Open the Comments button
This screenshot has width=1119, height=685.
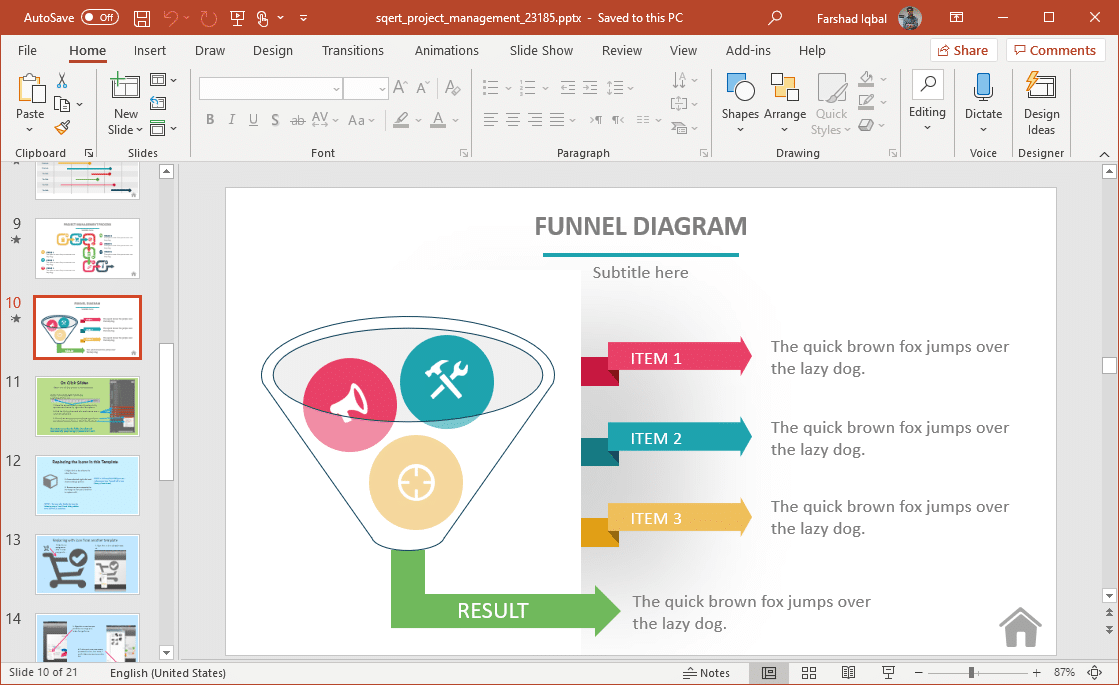click(x=1056, y=50)
